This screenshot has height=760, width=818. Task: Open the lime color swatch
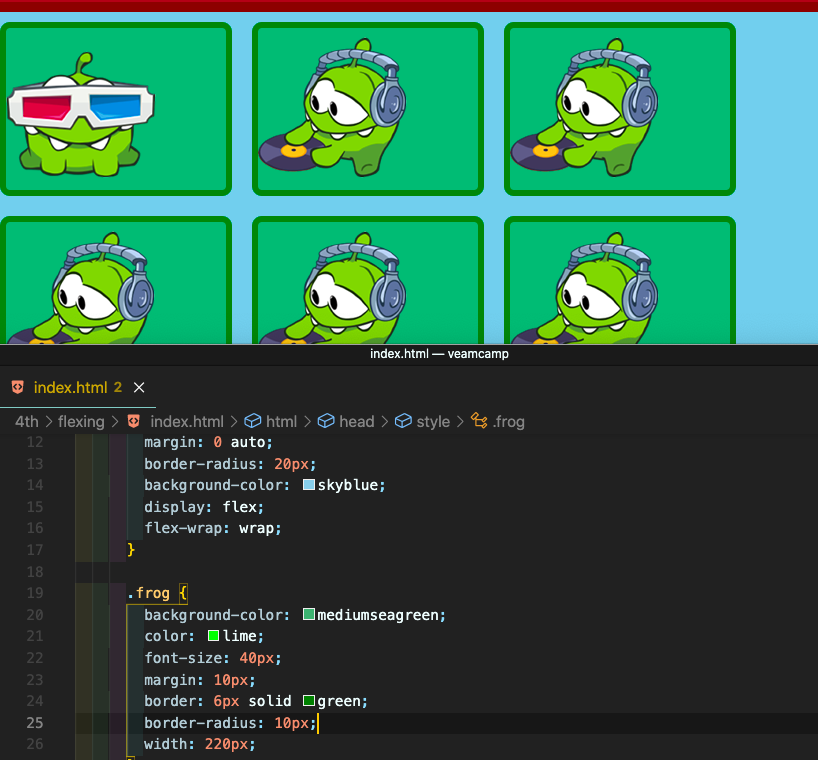click(x=213, y=635)
